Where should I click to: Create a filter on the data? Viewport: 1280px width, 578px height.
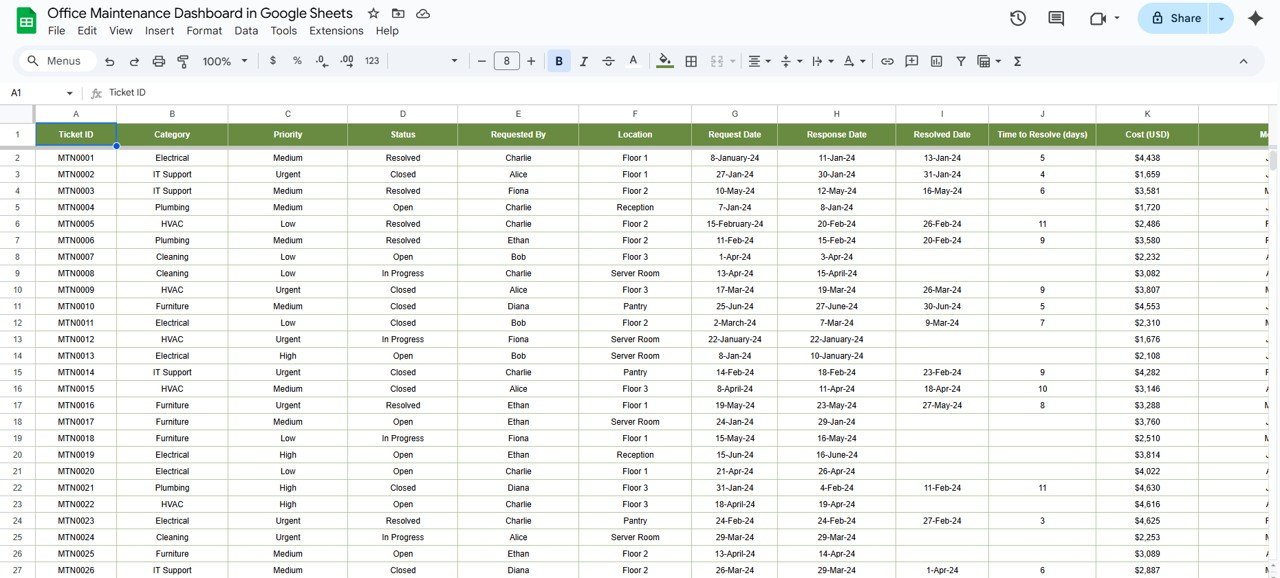pos(960,61)
